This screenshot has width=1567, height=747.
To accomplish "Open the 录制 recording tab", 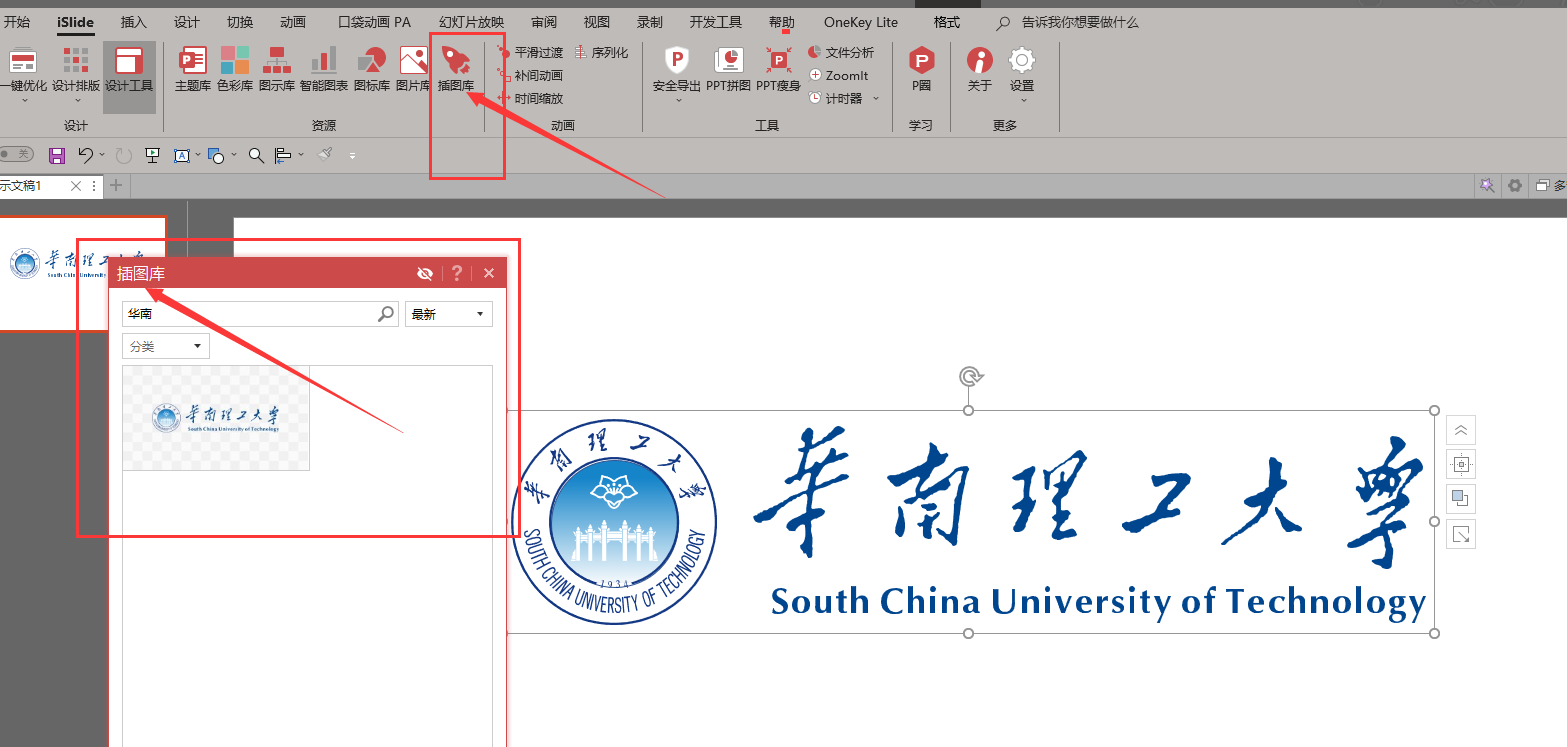I will pos(650,22).
